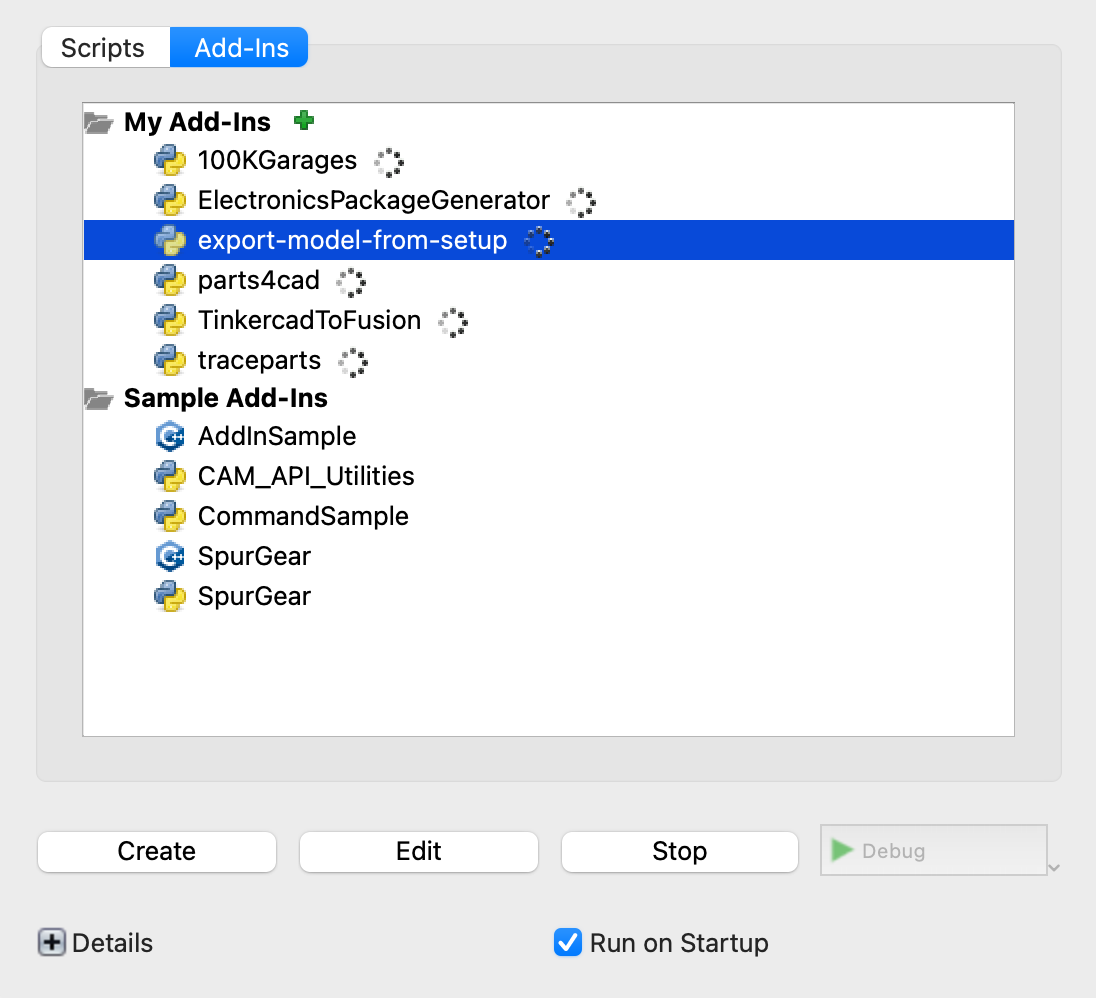Click the Python icon beside TinkercadToFusion
The width and height of the screenshot is (1096, 998).
tap(170, 321)
